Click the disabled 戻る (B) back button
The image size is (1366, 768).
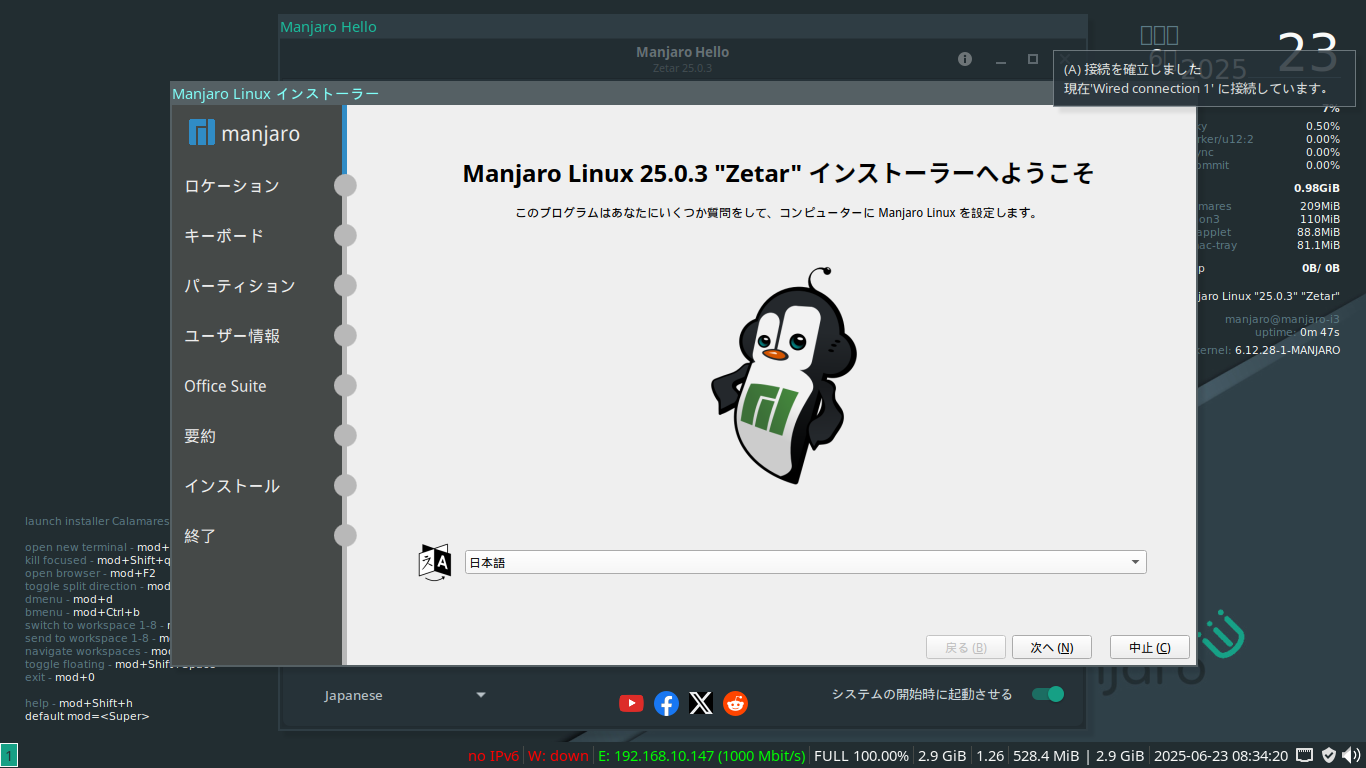click(x=966, y=648)
